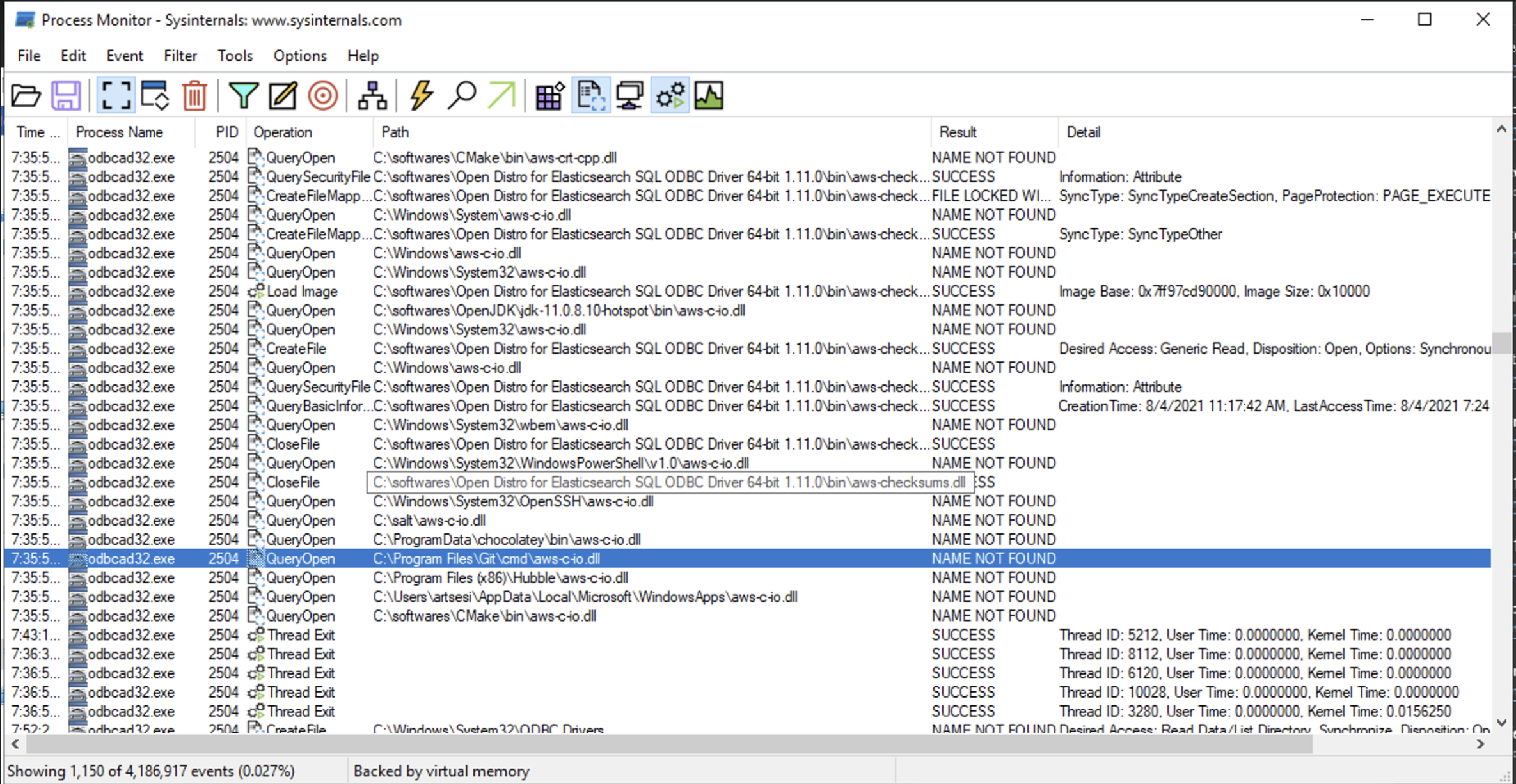Open the Process Tree icon
The width and height of the screenshot is (1516, 784).
(x=372, y=96)
